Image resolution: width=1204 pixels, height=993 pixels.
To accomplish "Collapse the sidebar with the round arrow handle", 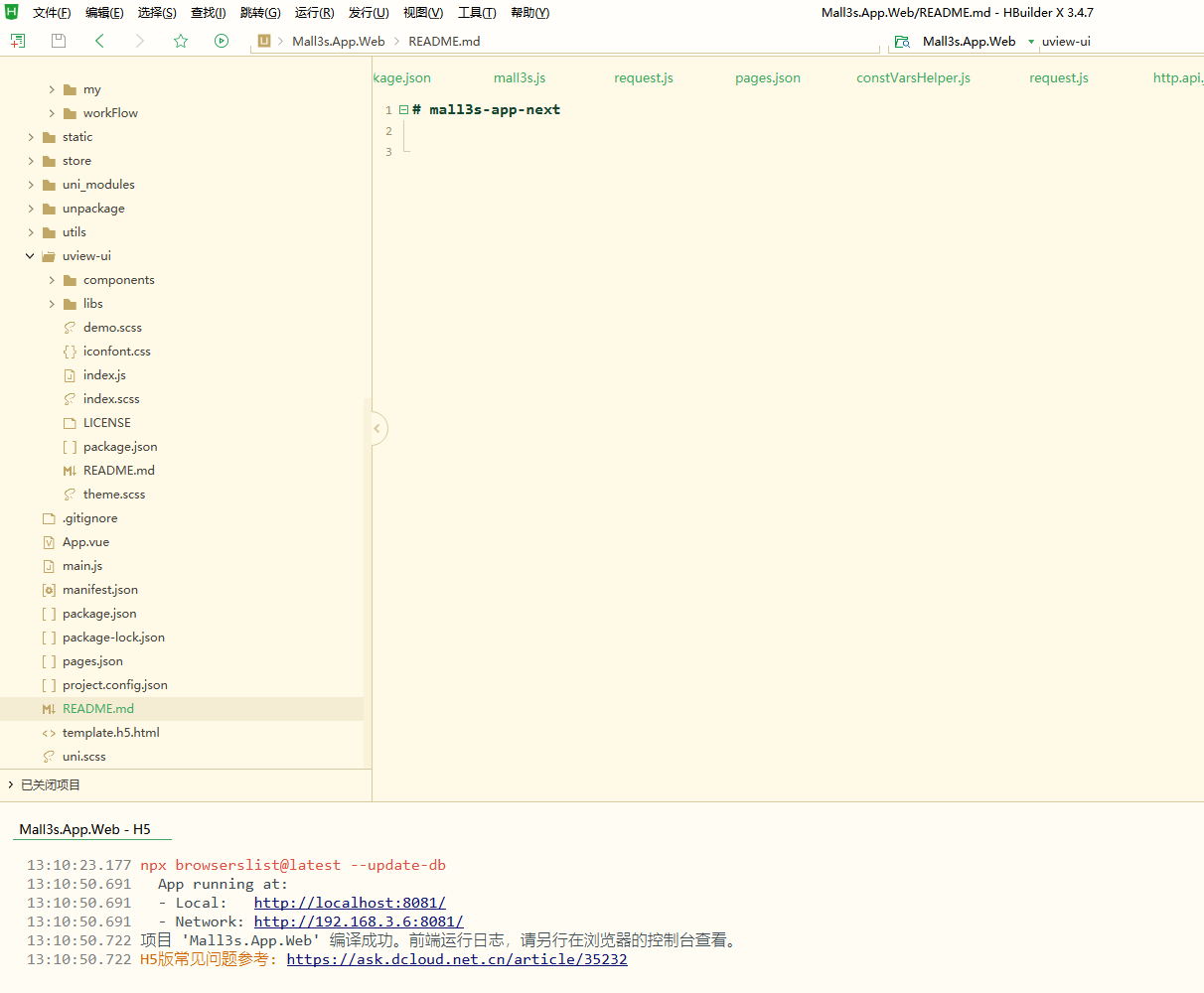I will [x=376, y=429].
